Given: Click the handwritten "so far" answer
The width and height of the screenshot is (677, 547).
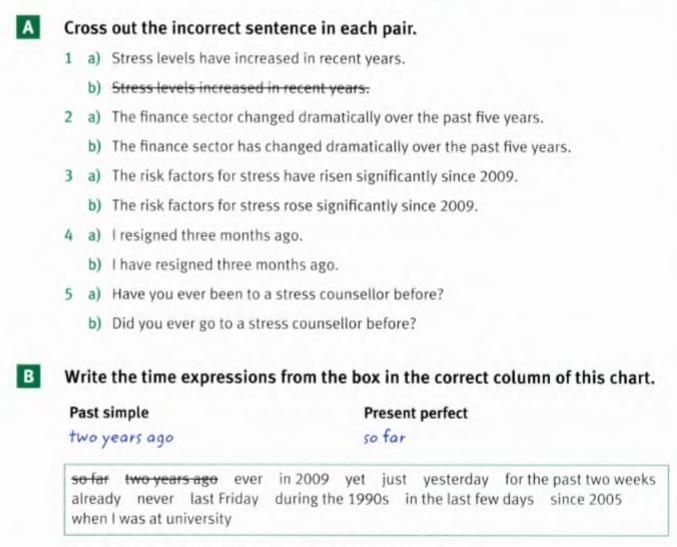Looking at the screenshot, I should 385,437.
